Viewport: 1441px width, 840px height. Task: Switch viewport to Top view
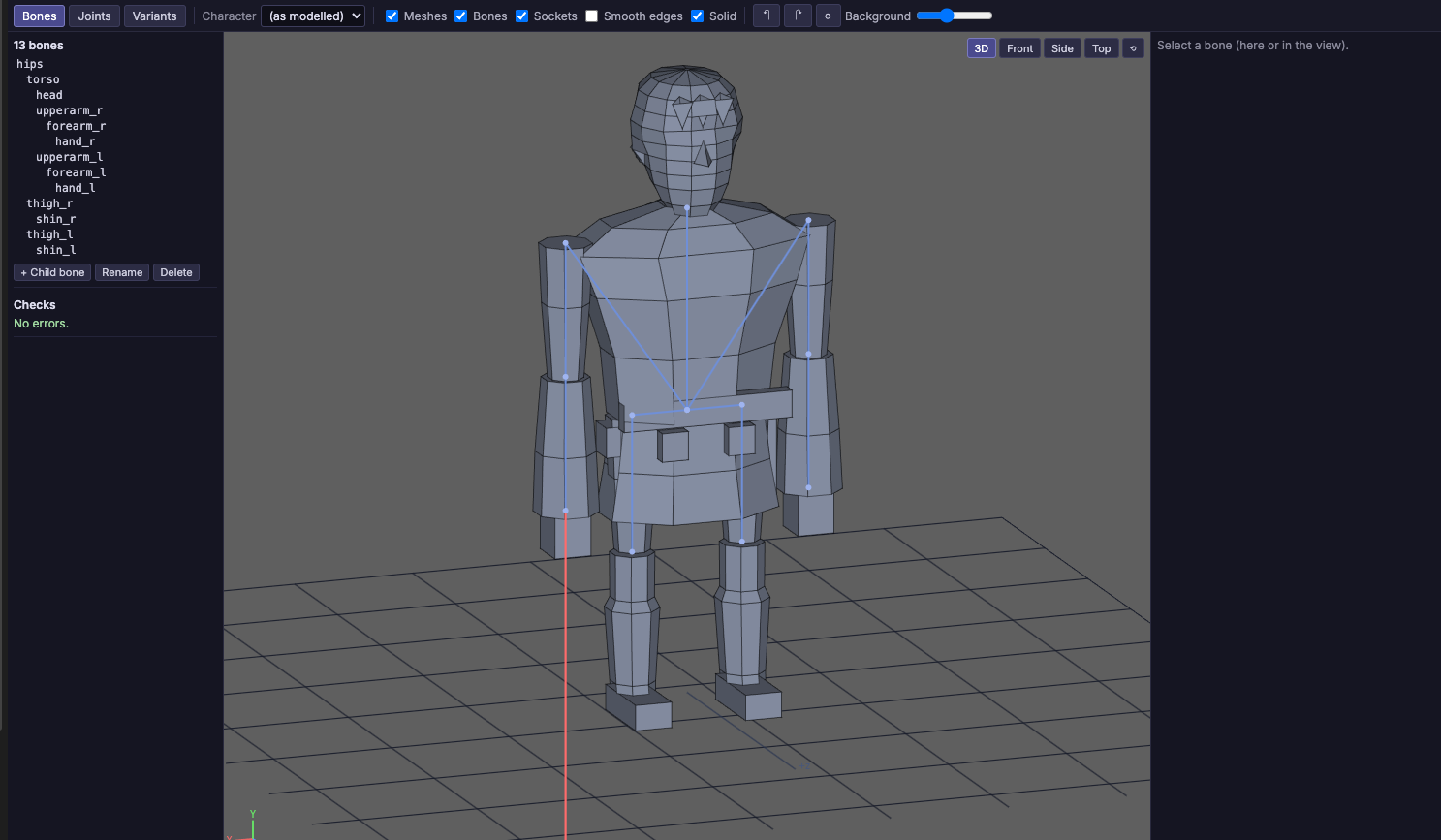[x=1102, y=48]
